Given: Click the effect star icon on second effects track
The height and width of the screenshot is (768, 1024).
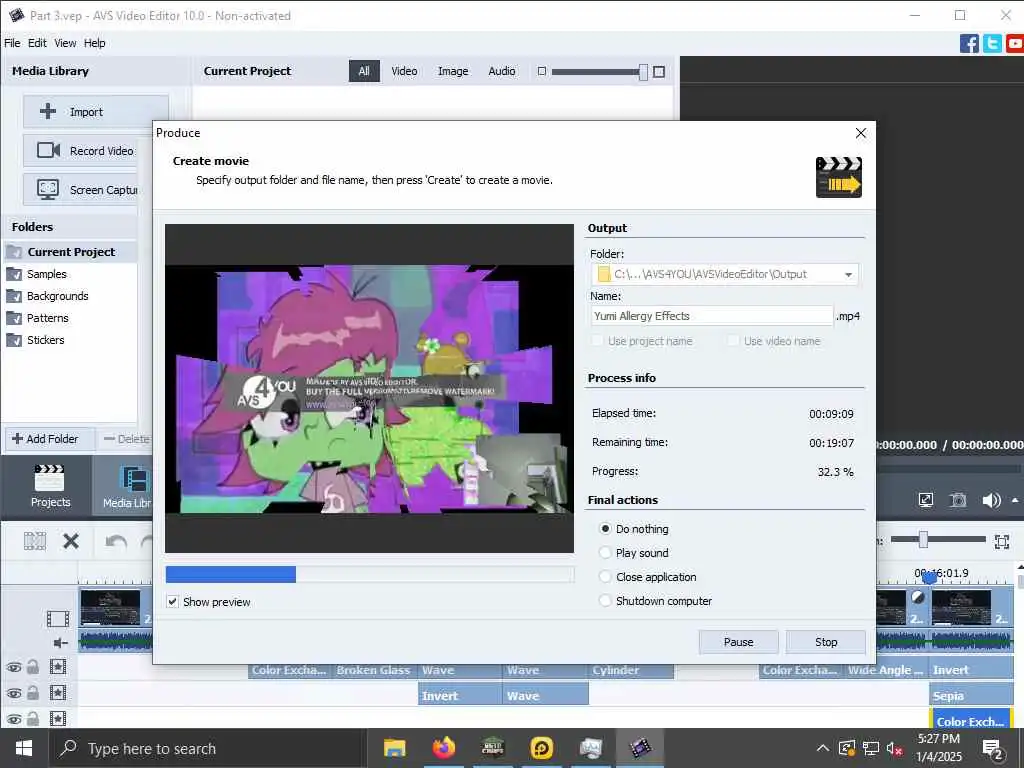Looking at the screenshot, I should point(57,692).
